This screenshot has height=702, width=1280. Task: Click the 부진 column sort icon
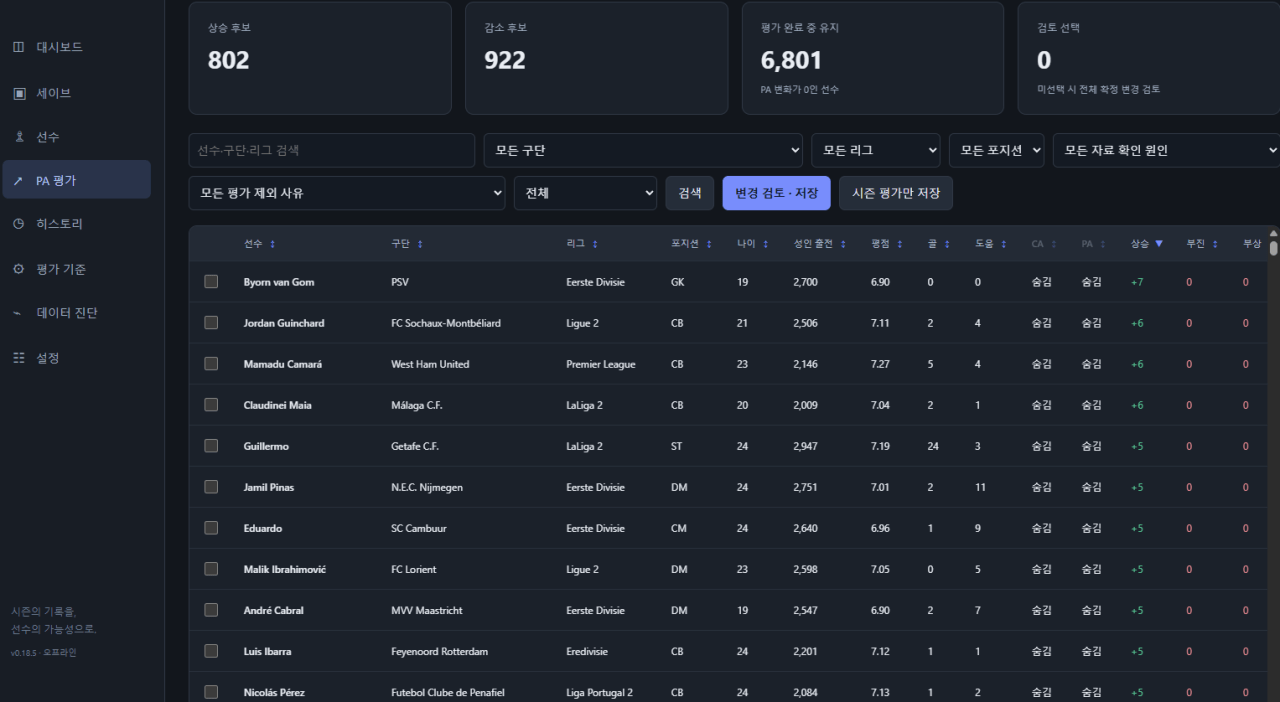[1215, 244]
